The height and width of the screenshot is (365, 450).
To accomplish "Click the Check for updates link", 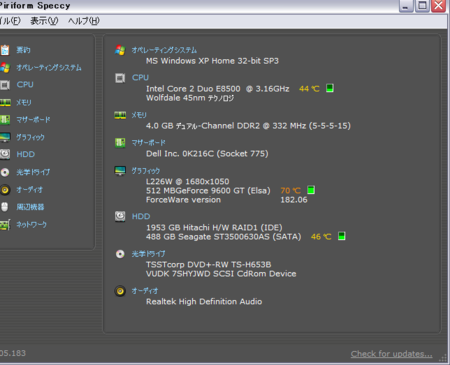I will tap(391, 354).
